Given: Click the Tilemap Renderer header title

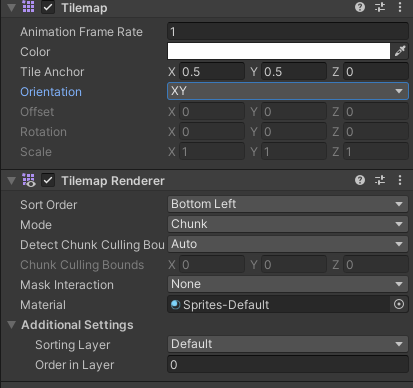Looking at the screenshot, I should coord(113,181).
